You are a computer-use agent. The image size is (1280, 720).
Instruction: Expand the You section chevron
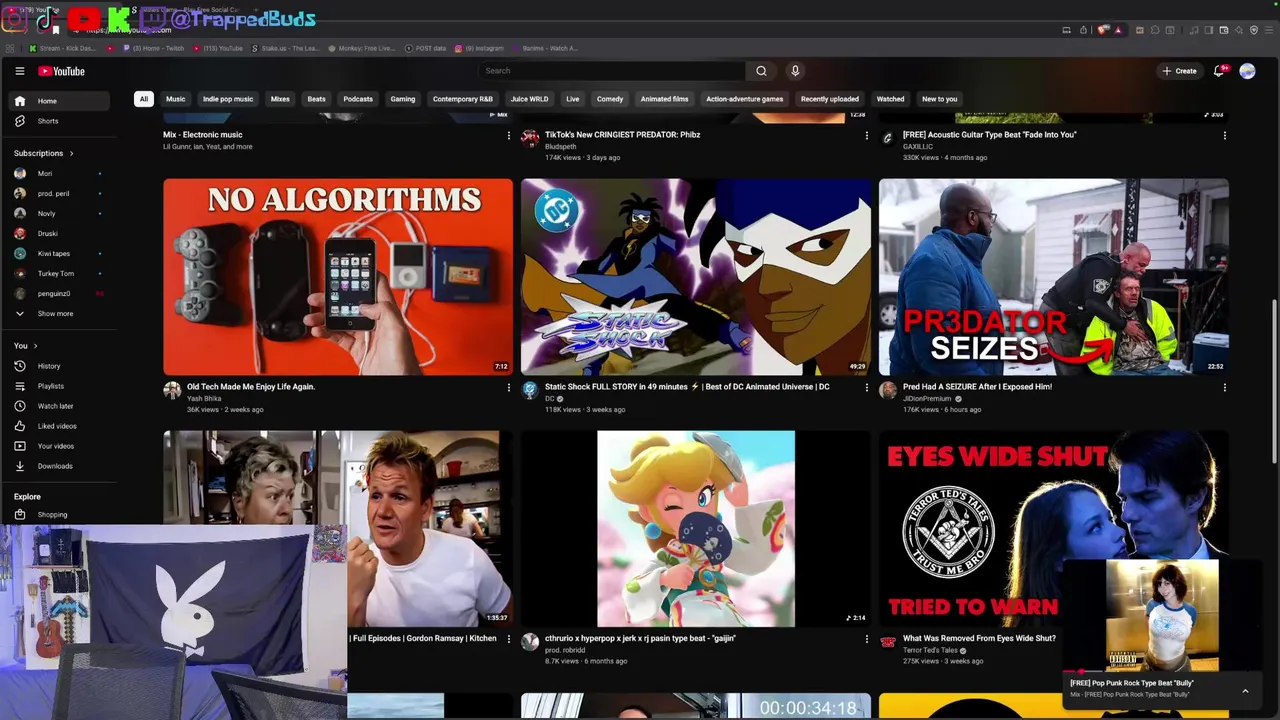coord(36,346)
